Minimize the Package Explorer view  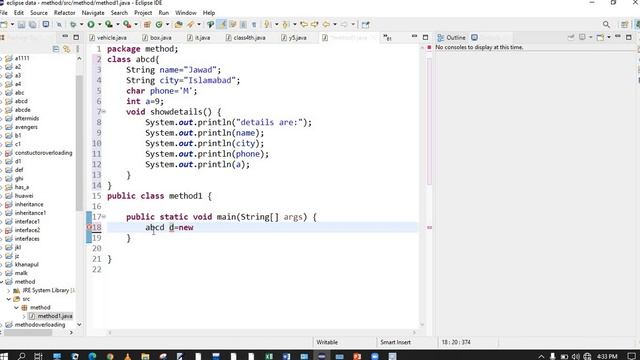pos(65,37)
